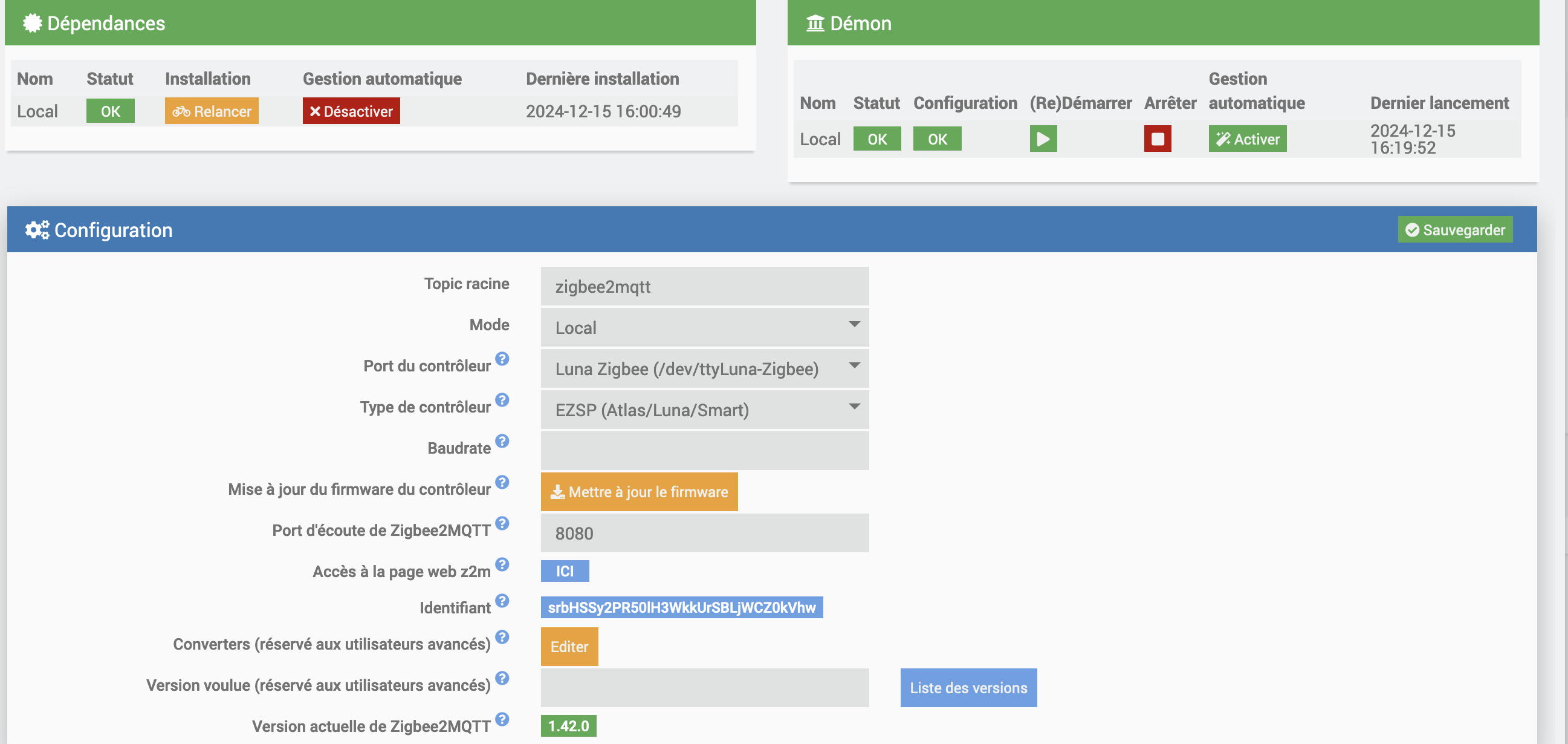Click help icon beside Port d'écoute de Zigbee2MQTT
Screen dimensions: 1568x744
(x=502, y=523)
